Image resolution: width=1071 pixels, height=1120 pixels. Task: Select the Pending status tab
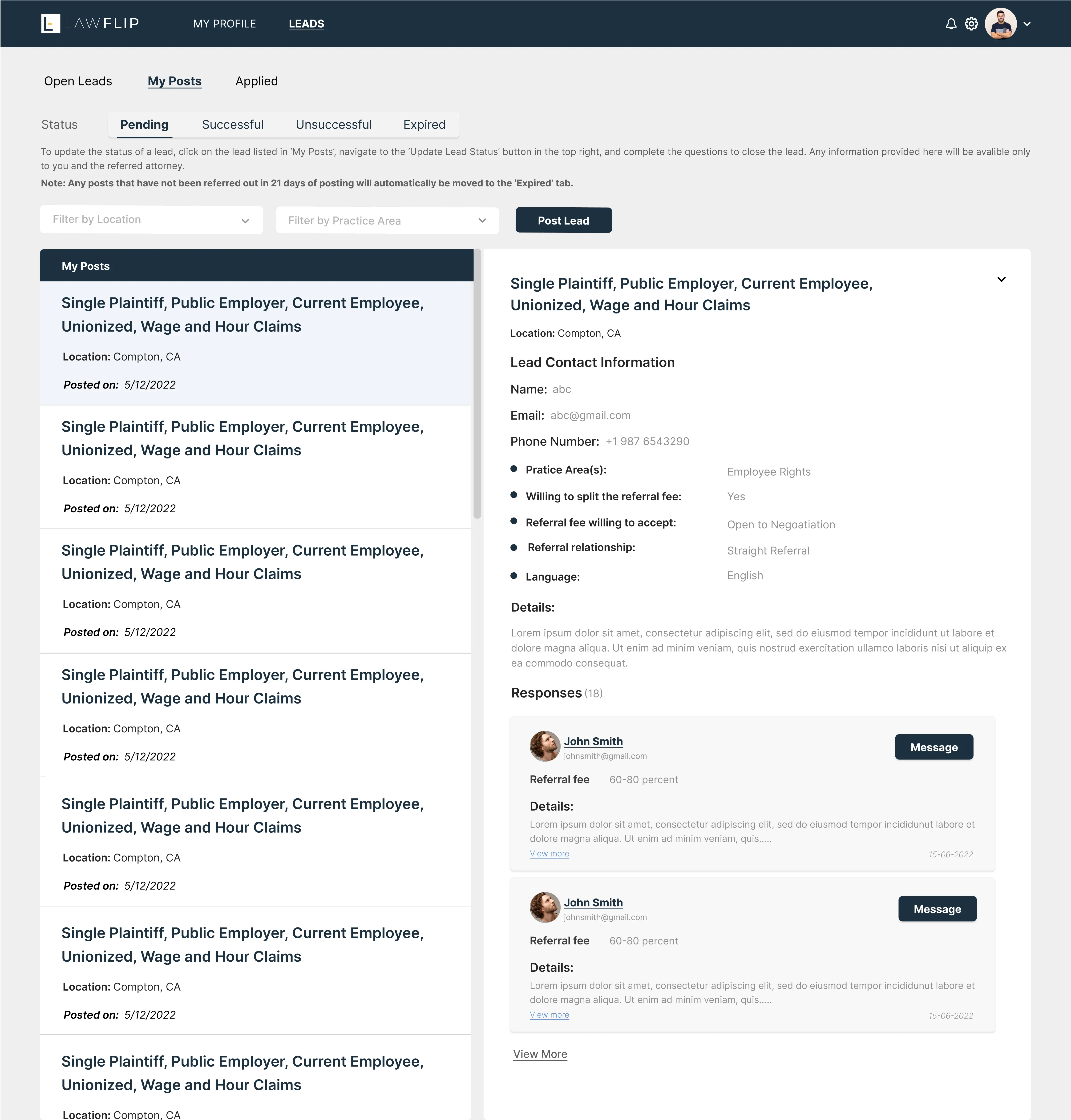click(x=144, y=124)
